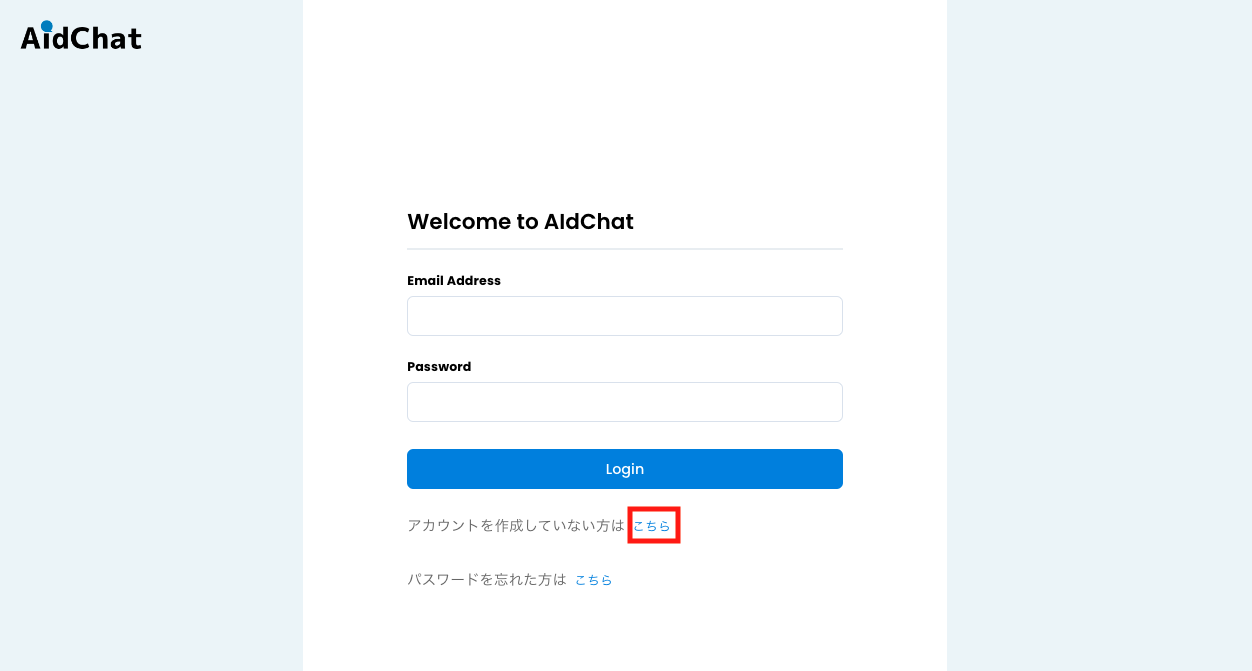Click the パスワードを忘れた方は text

(486, 578)
